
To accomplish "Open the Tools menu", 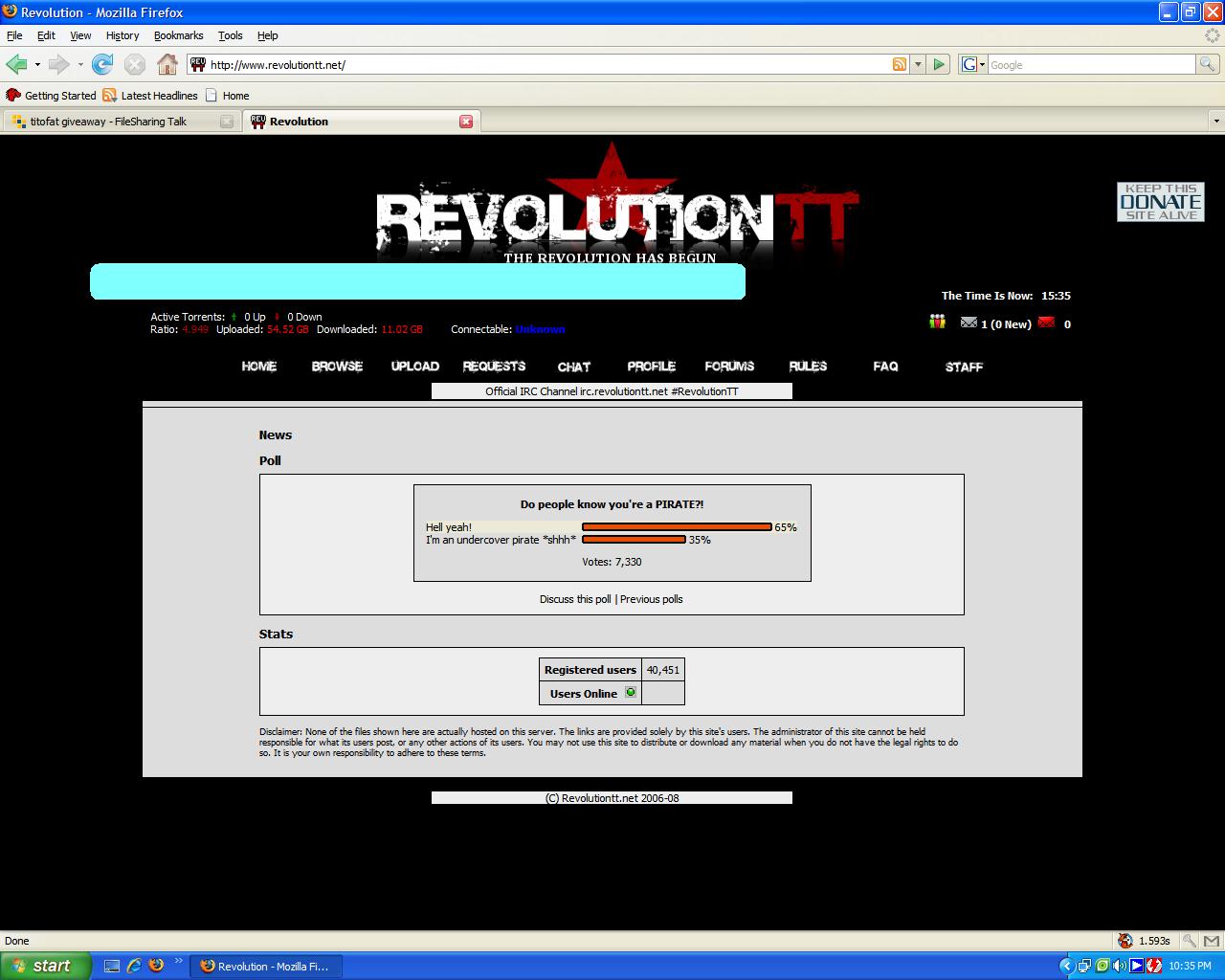I will (x=231, y=35).
